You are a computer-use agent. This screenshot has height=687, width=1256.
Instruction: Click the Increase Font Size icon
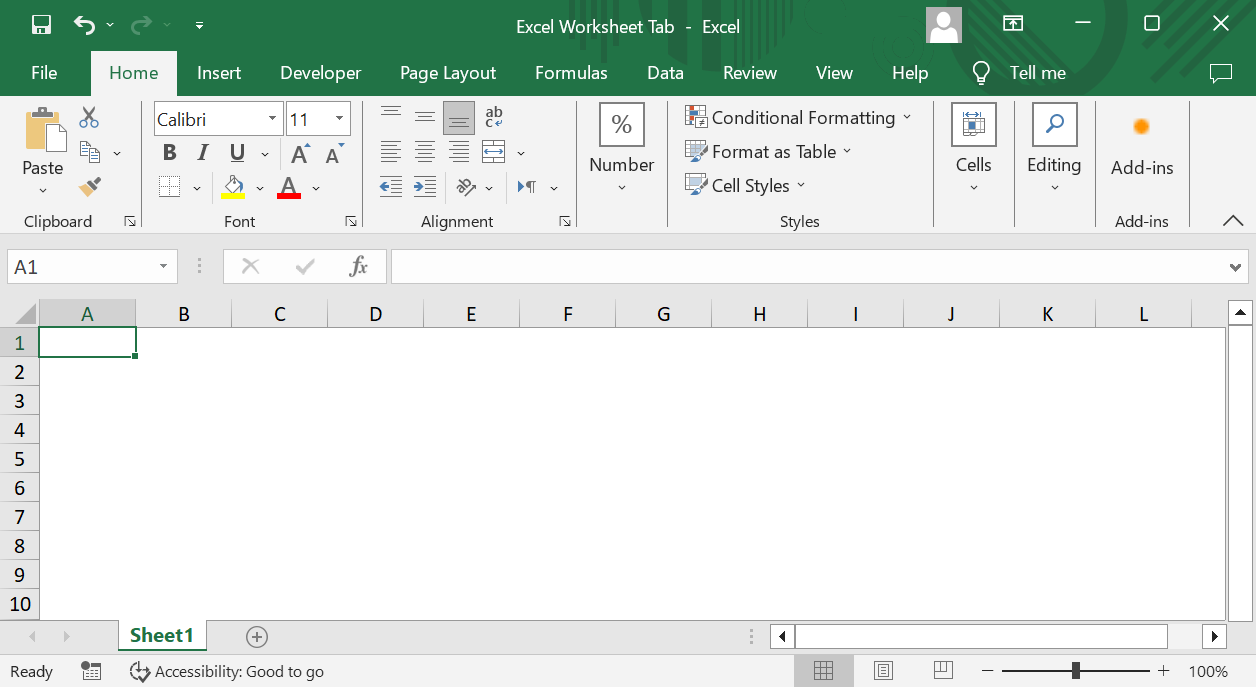pos(299,154)
